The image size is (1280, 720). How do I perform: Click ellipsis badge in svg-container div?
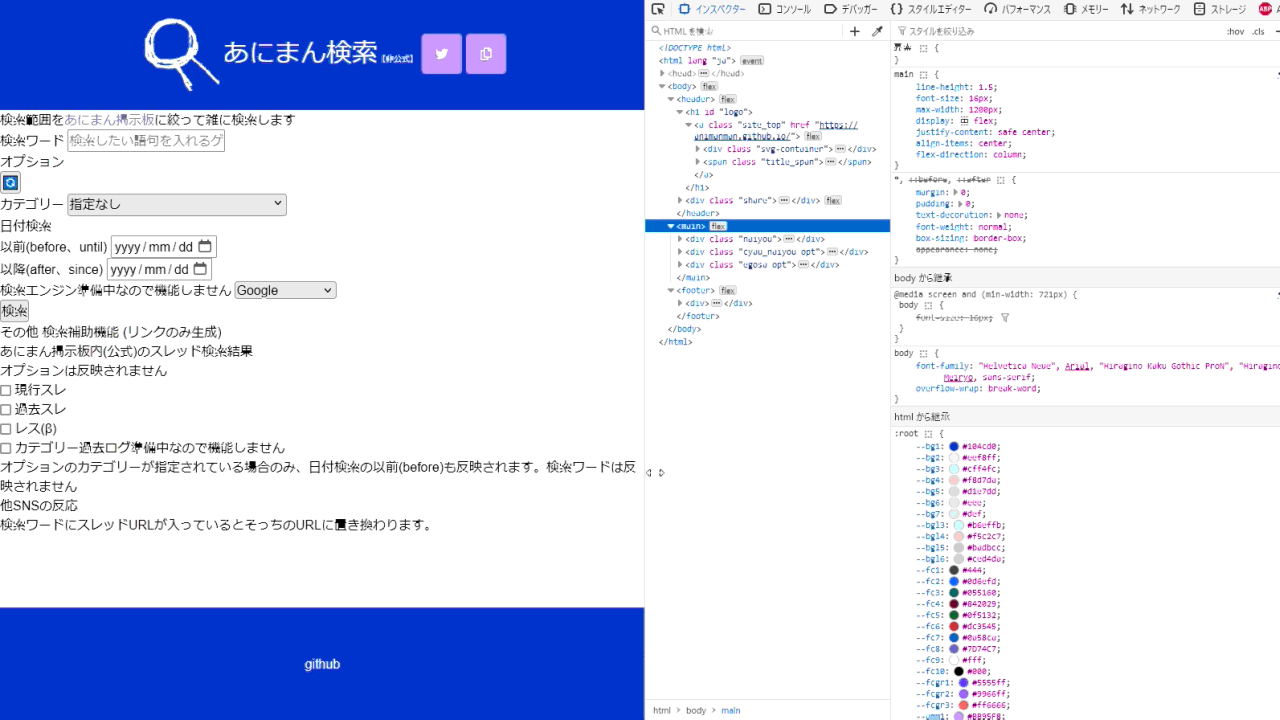click(840, 149)
